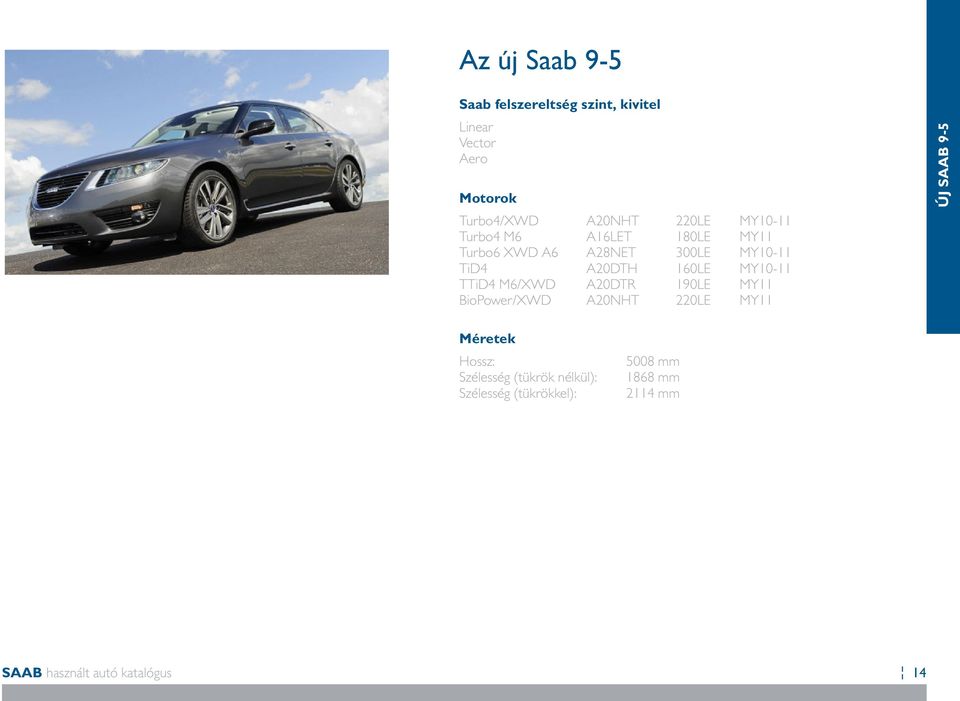Click 'MY10-11' in the TiD4 row
This screenshot has height=701, width=960.
tap(765, 268)
